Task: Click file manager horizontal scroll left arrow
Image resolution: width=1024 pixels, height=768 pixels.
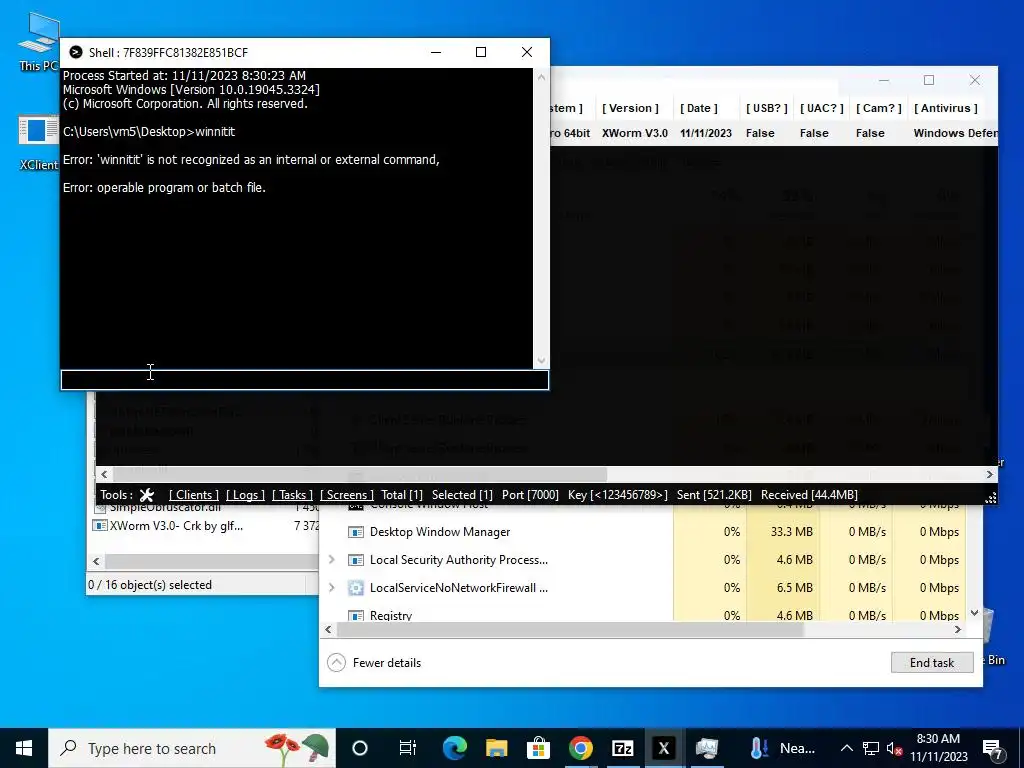Action: 97,561
